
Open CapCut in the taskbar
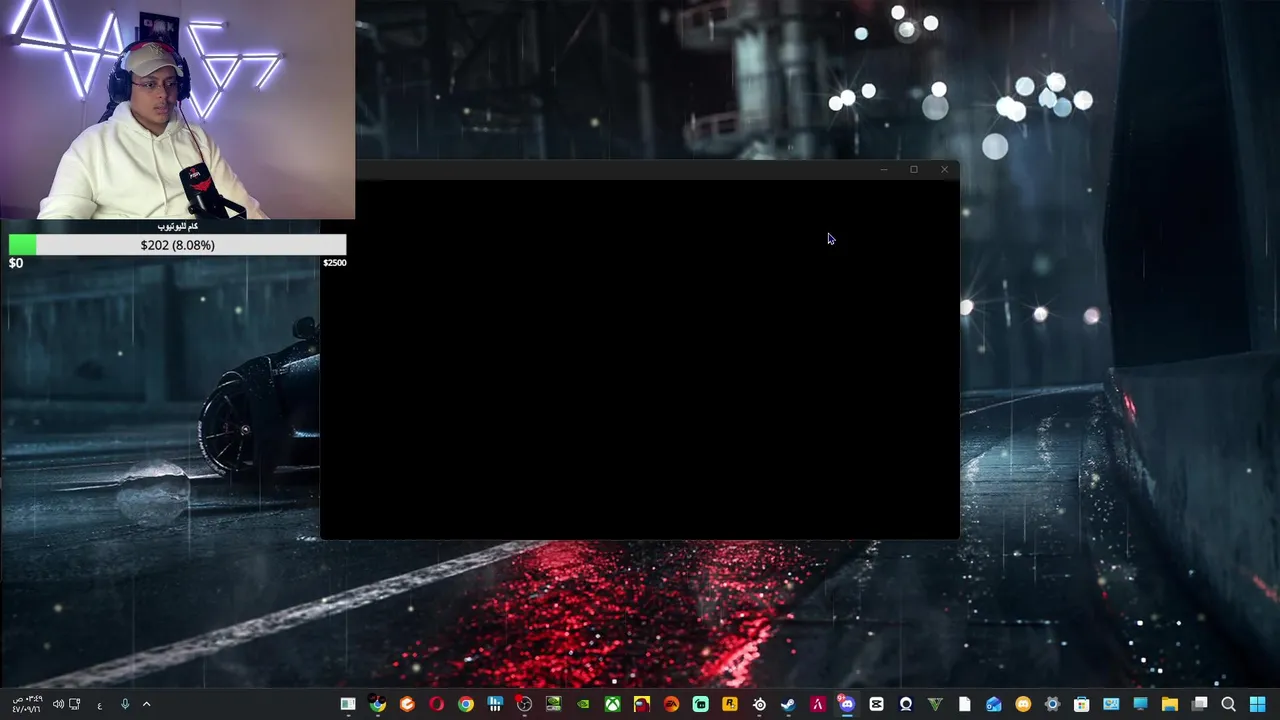click(876, 705)
